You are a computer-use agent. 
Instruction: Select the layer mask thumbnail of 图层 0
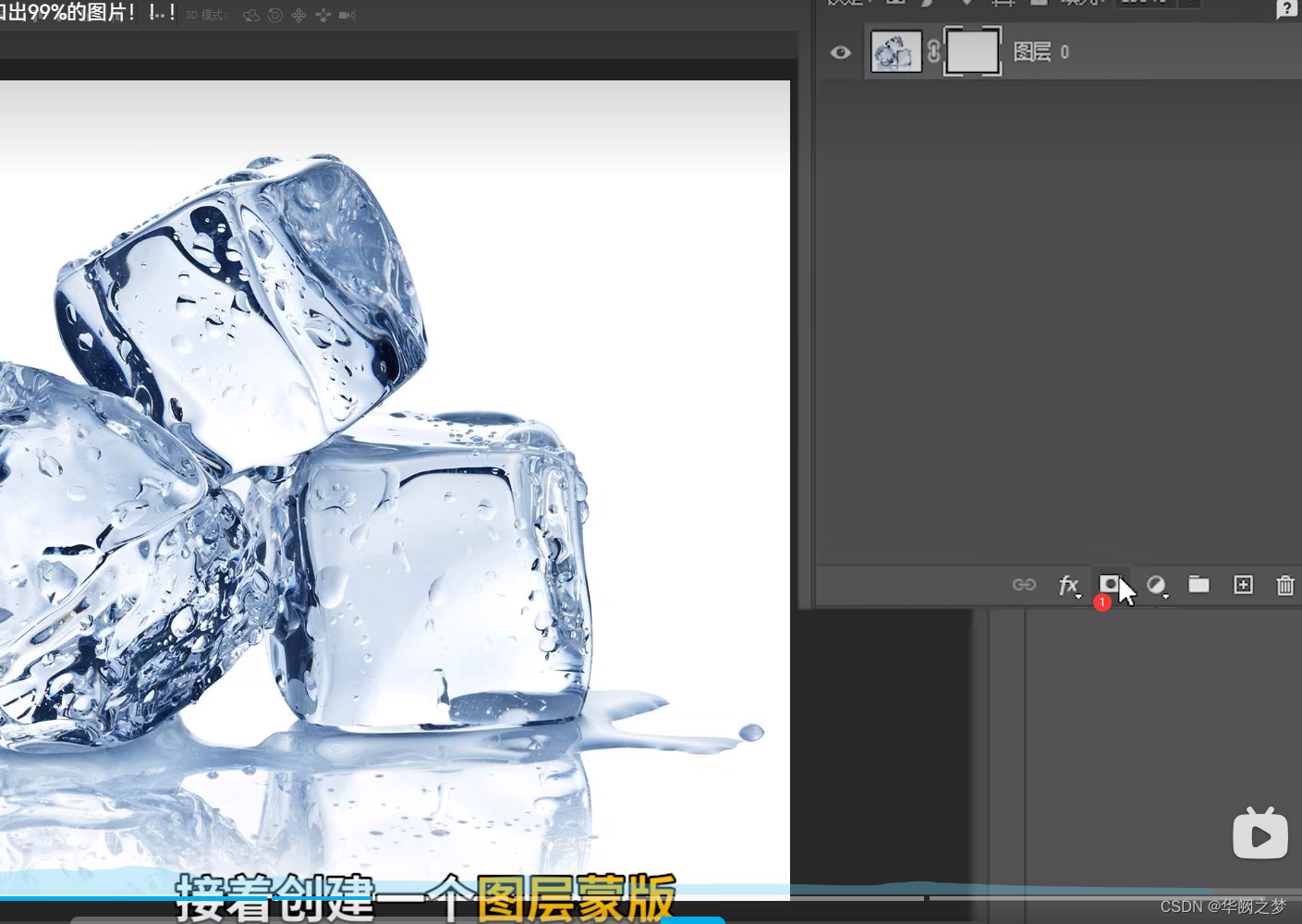point(972,52)
